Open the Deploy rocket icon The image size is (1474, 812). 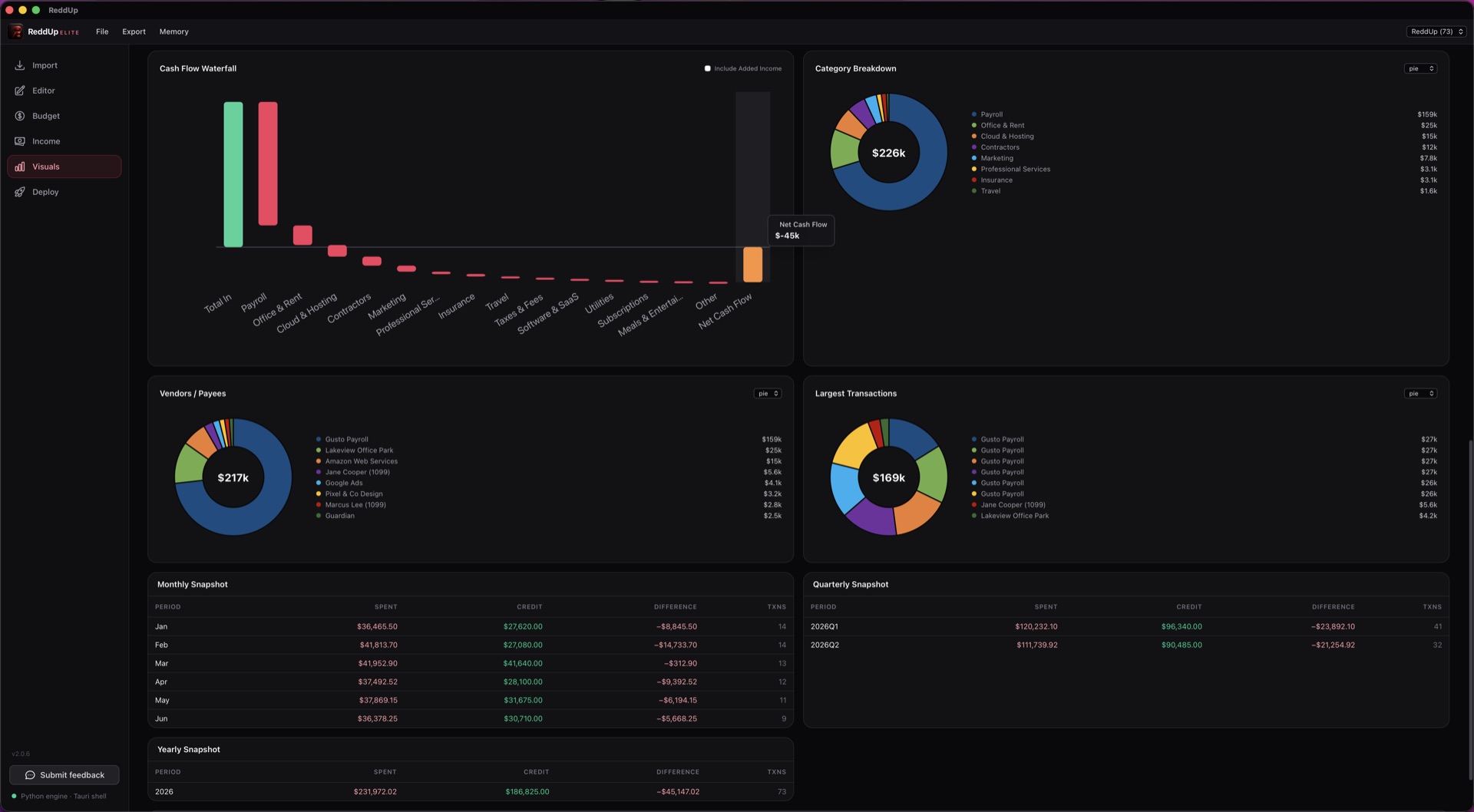20,192
